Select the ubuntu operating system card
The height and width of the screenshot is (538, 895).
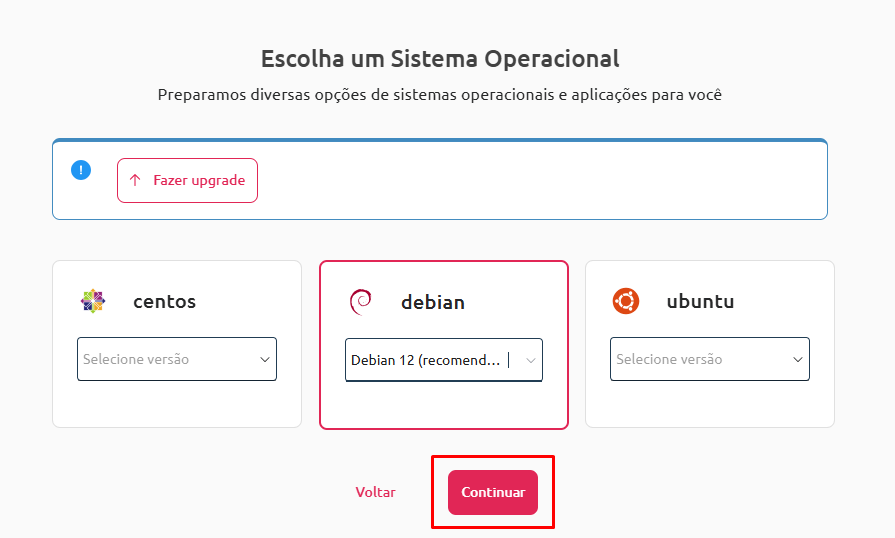tap(709, 344)
